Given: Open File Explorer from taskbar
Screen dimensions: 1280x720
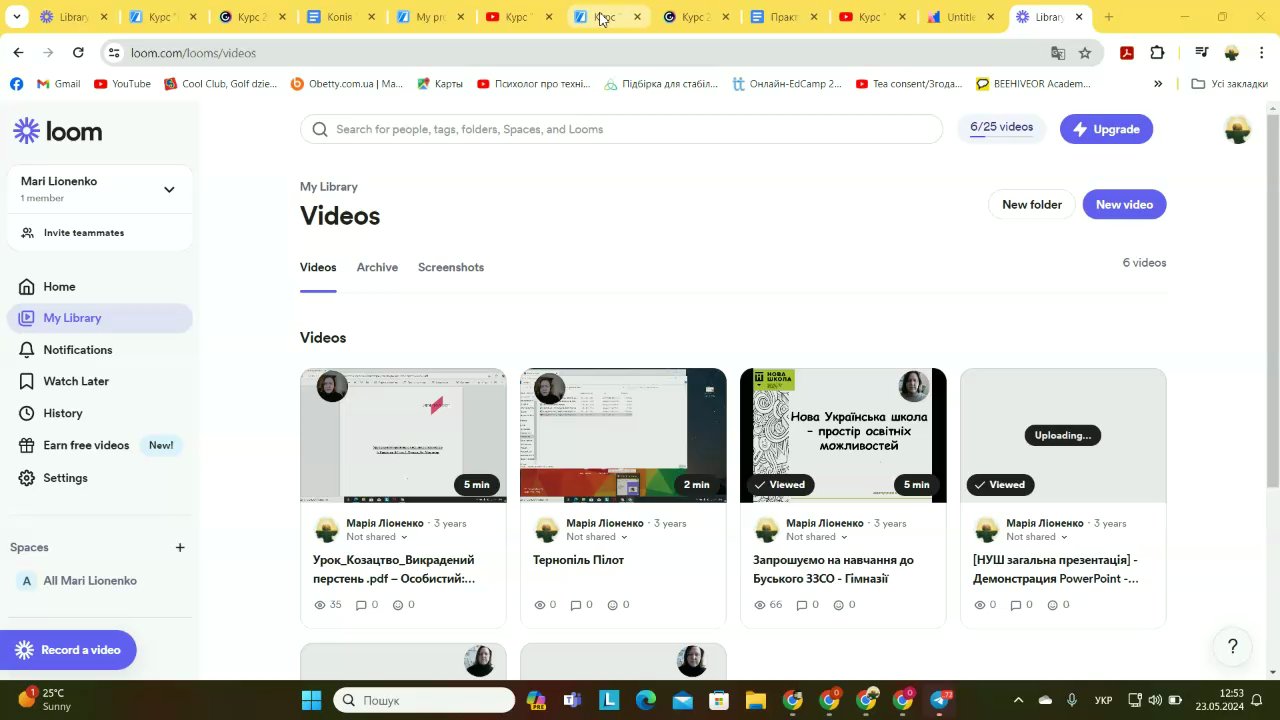Looking at the screenshot, I should pos(755,700).
